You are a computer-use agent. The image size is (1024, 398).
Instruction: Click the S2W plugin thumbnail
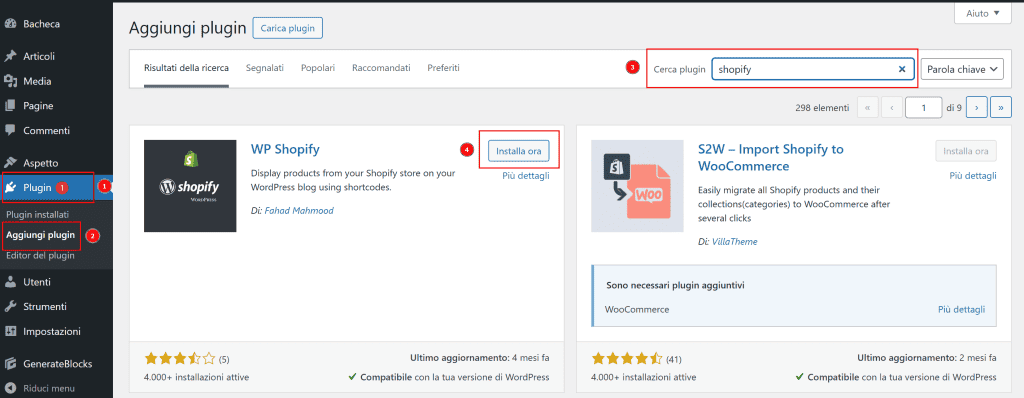click(x=637, y=186)
